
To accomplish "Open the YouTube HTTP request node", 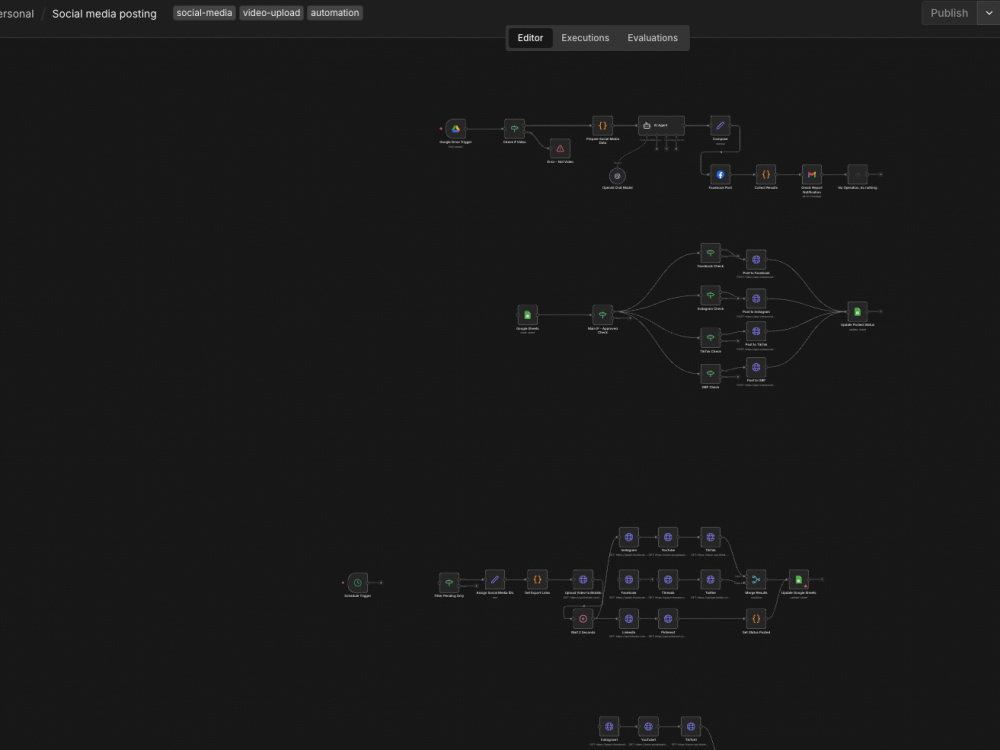I will tap(668, 537).
